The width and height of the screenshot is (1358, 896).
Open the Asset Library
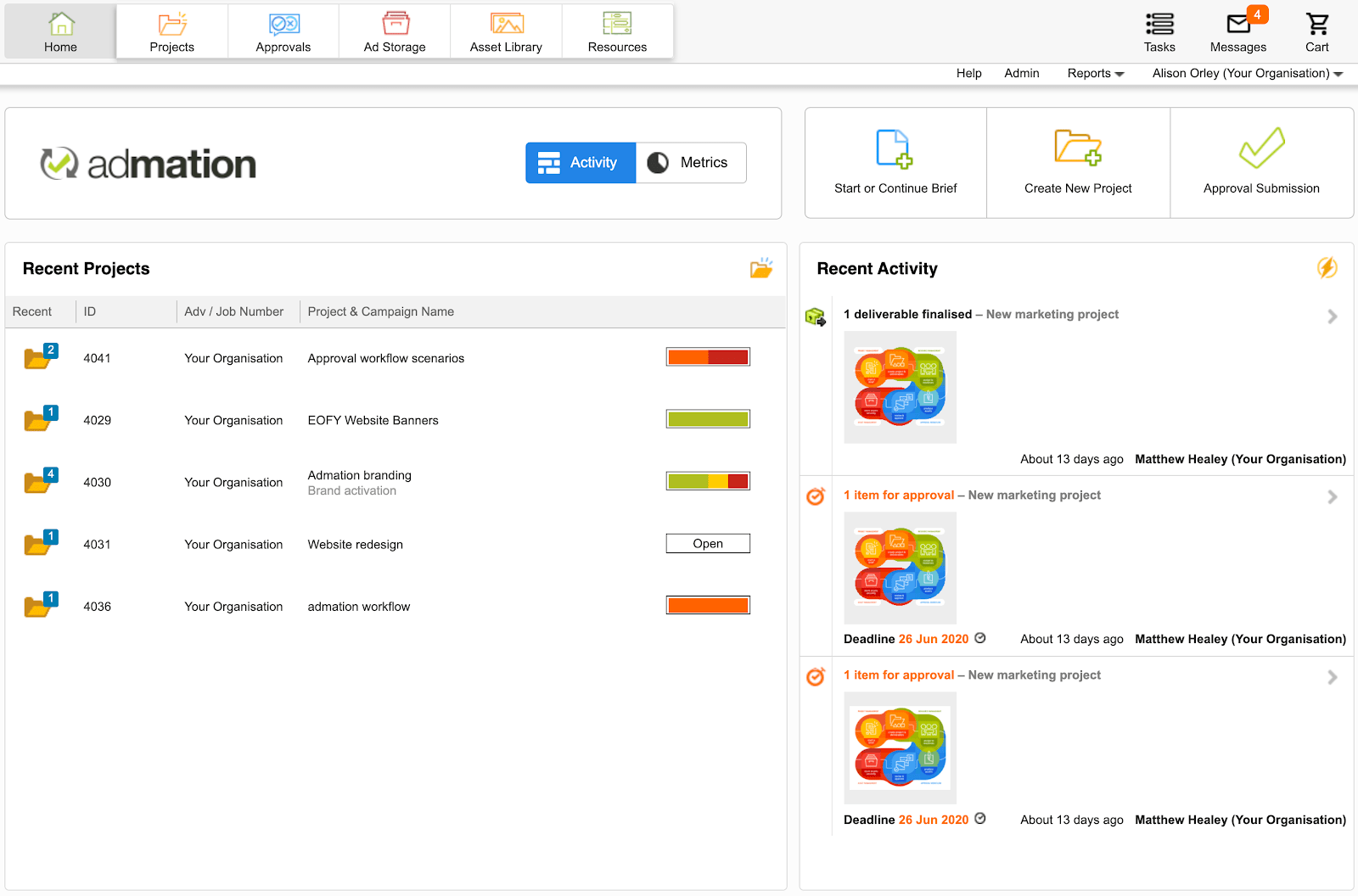click(506, 31)
